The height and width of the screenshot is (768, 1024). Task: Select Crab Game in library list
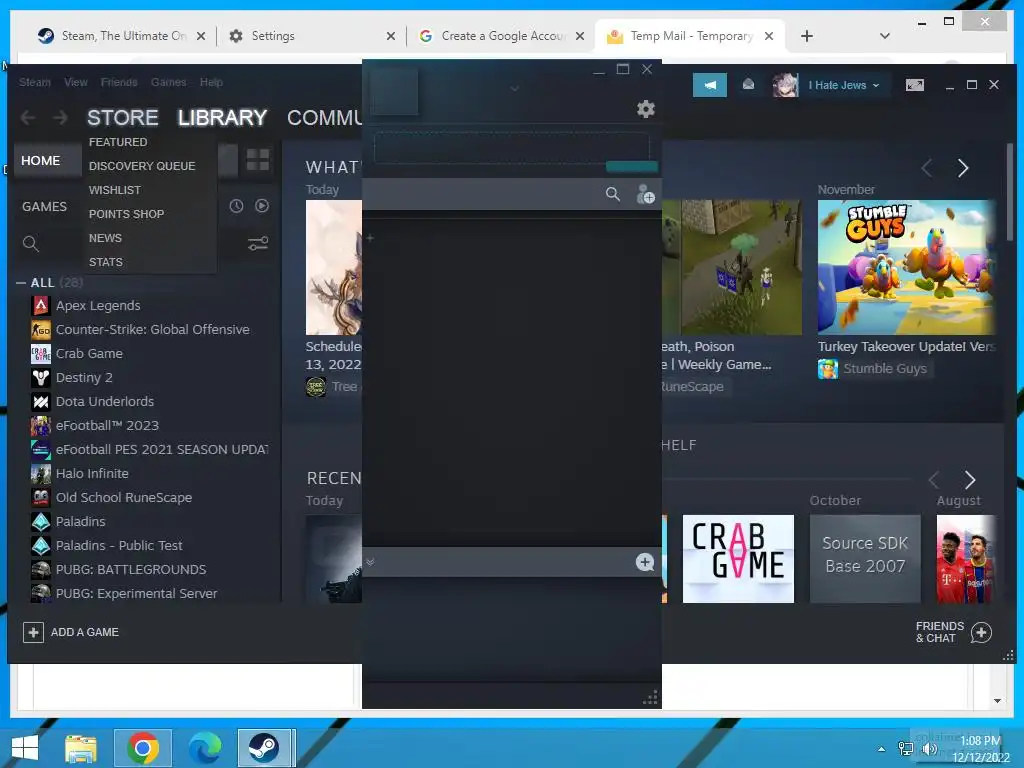[x=89, y=354]
